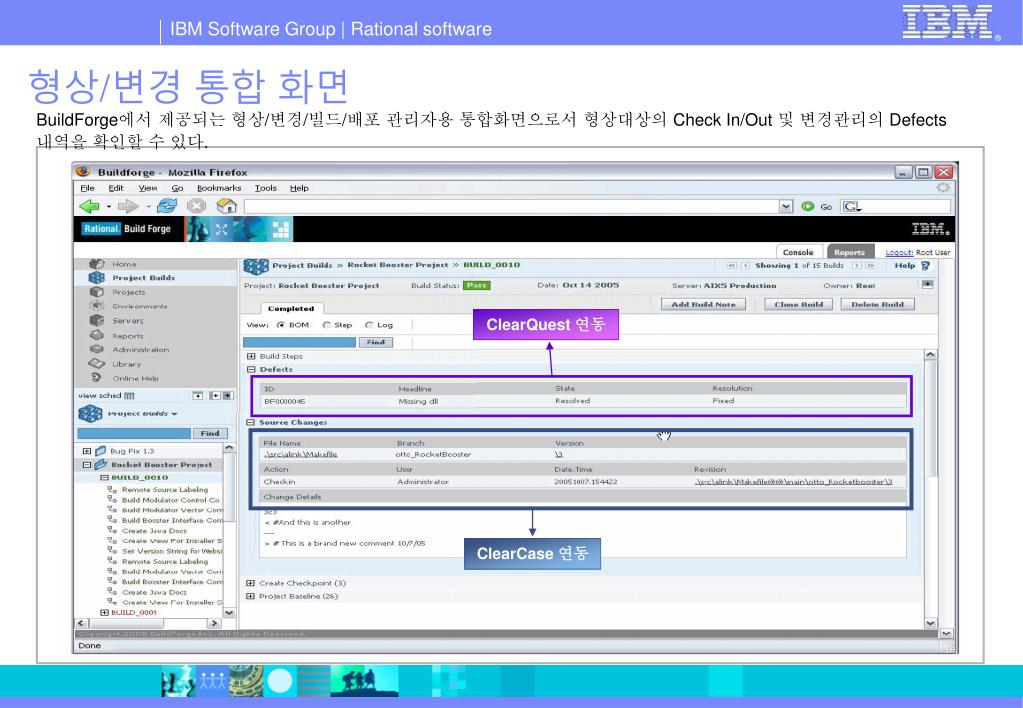This screenshot has width=1023, height=708.
Task: Open the Tools menu
Action: pyautogui.click(x=266, y=188)
